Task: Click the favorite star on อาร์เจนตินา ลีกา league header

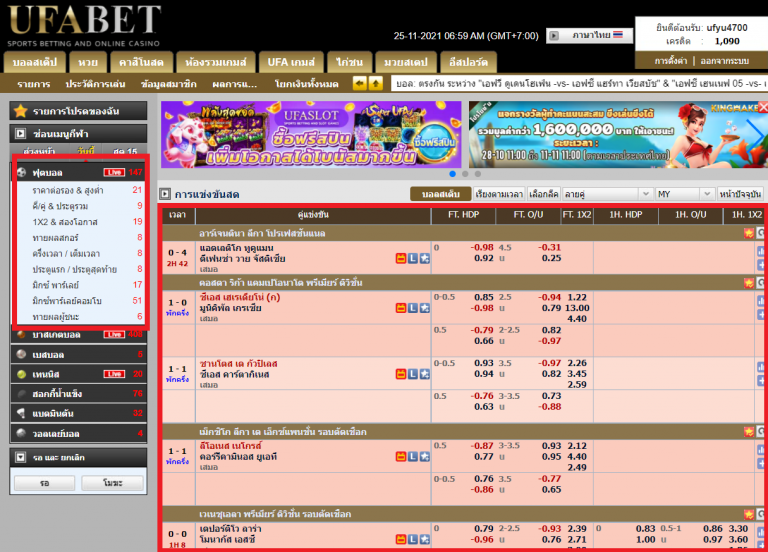Action: coord(748,233)
